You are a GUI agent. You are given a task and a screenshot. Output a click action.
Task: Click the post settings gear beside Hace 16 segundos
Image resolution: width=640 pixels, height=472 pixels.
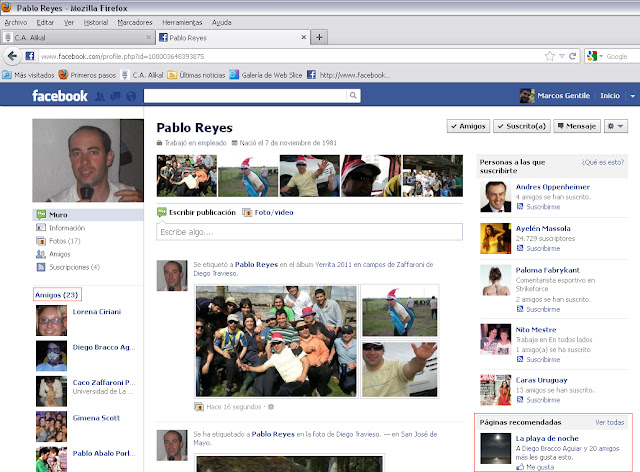coord(271,407)
